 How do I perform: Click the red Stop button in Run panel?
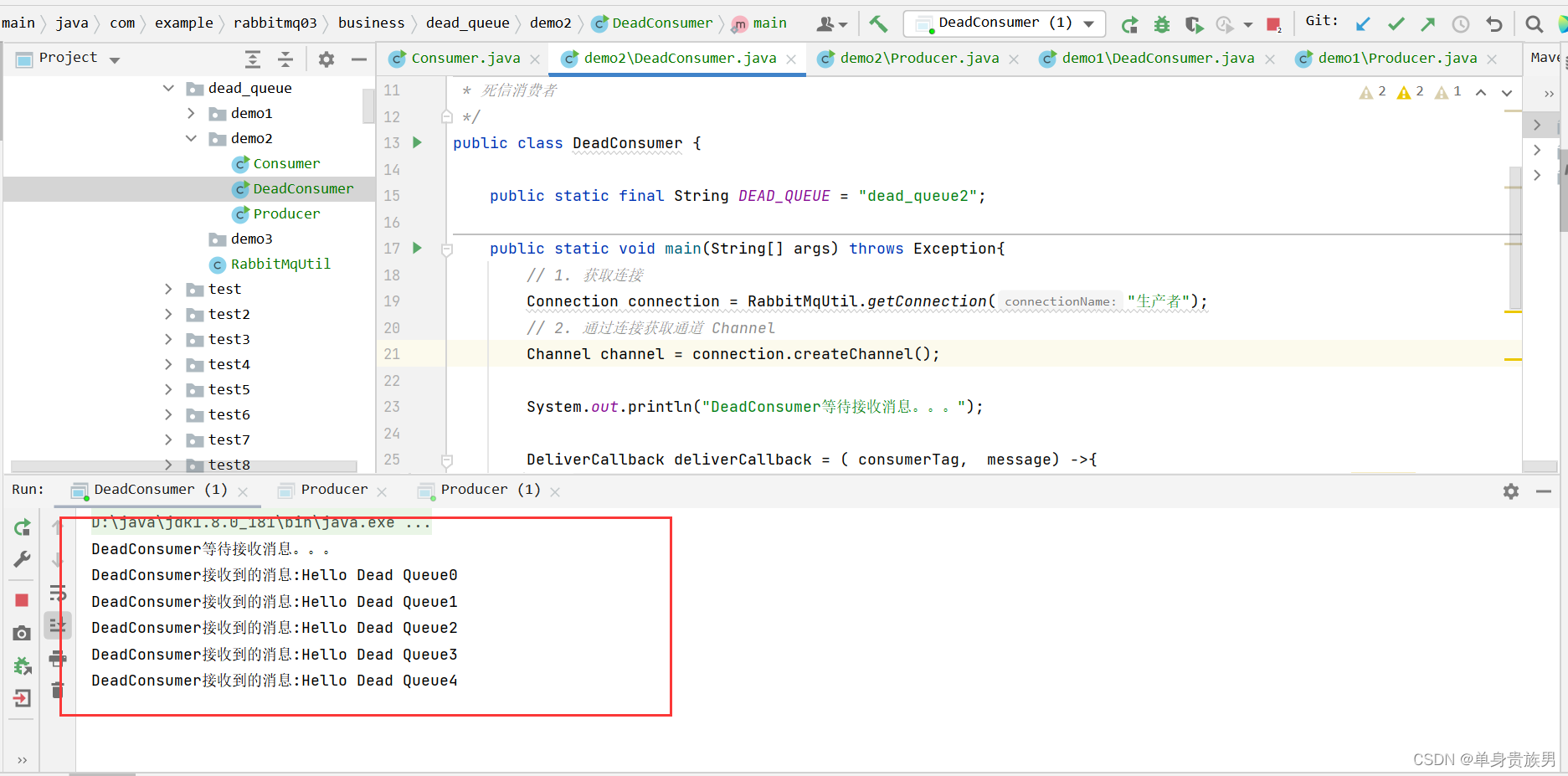(x=23, y=600)
